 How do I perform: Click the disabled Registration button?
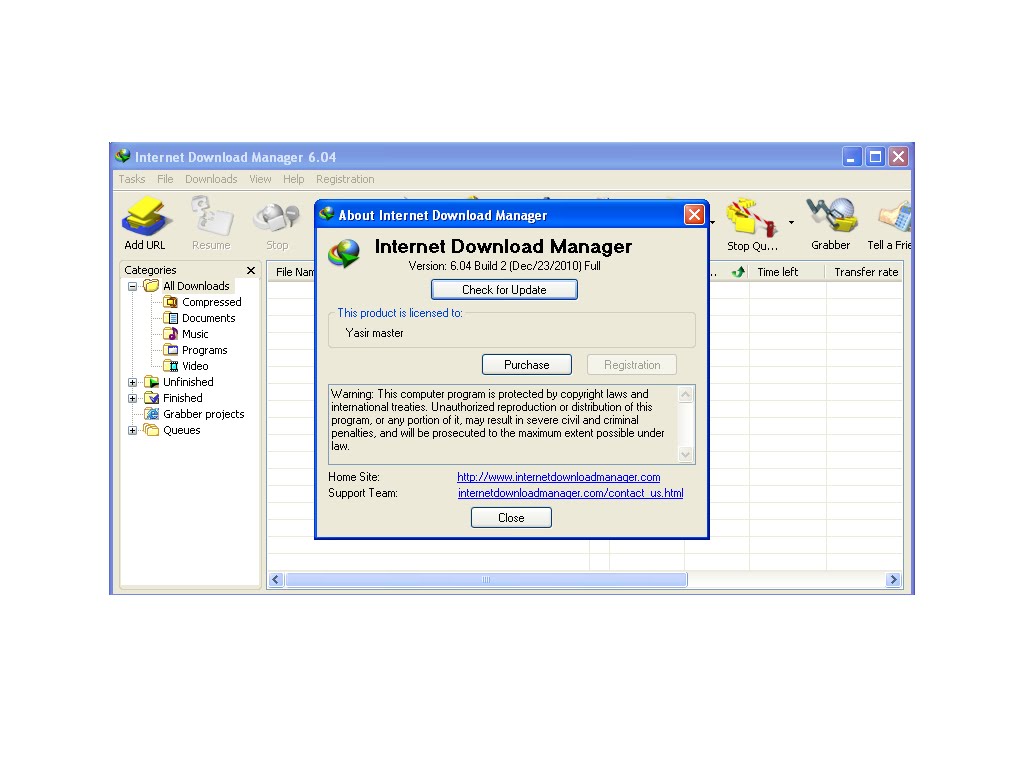point(632,364)
